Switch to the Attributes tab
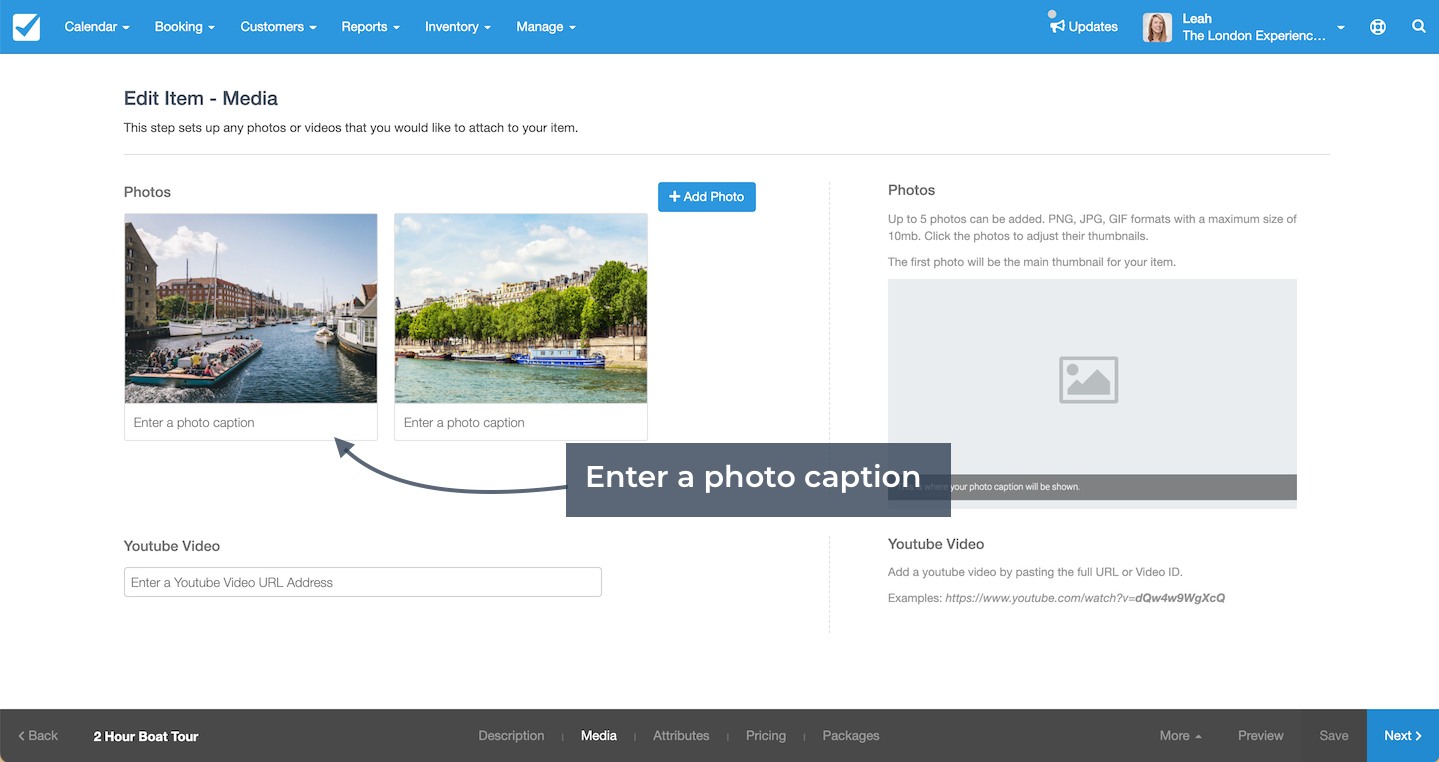Screen dimensions: 1439x762 point(681,736)
